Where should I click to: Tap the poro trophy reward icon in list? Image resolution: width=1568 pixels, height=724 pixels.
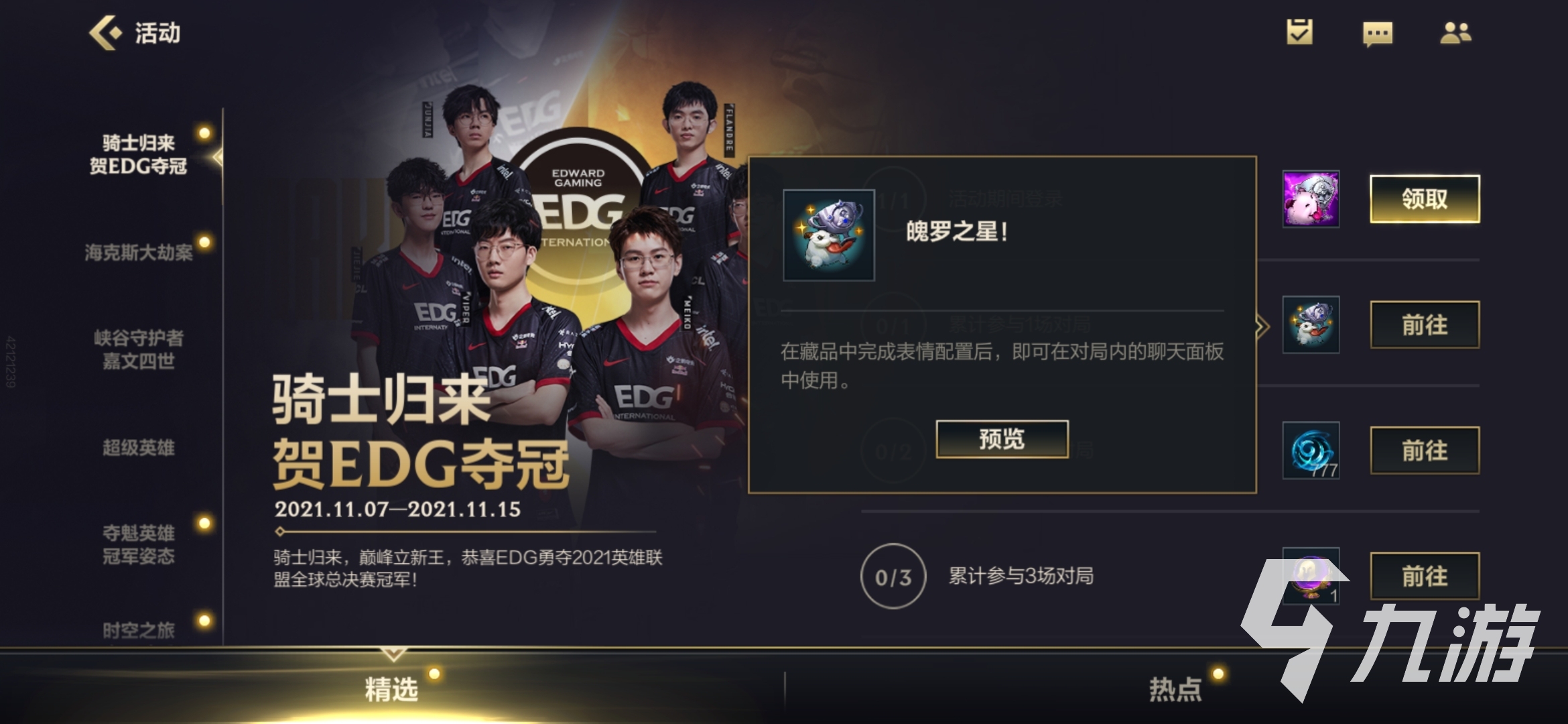1311,324
